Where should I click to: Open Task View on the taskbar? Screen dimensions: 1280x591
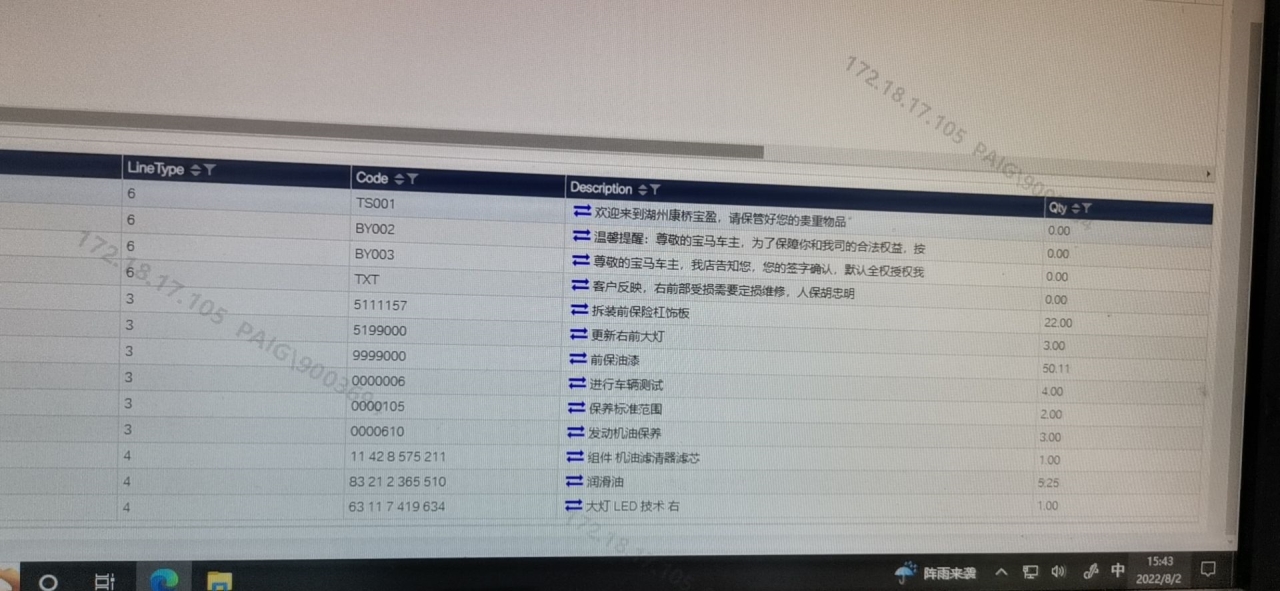pyautogui.click(x=103, y=581)
